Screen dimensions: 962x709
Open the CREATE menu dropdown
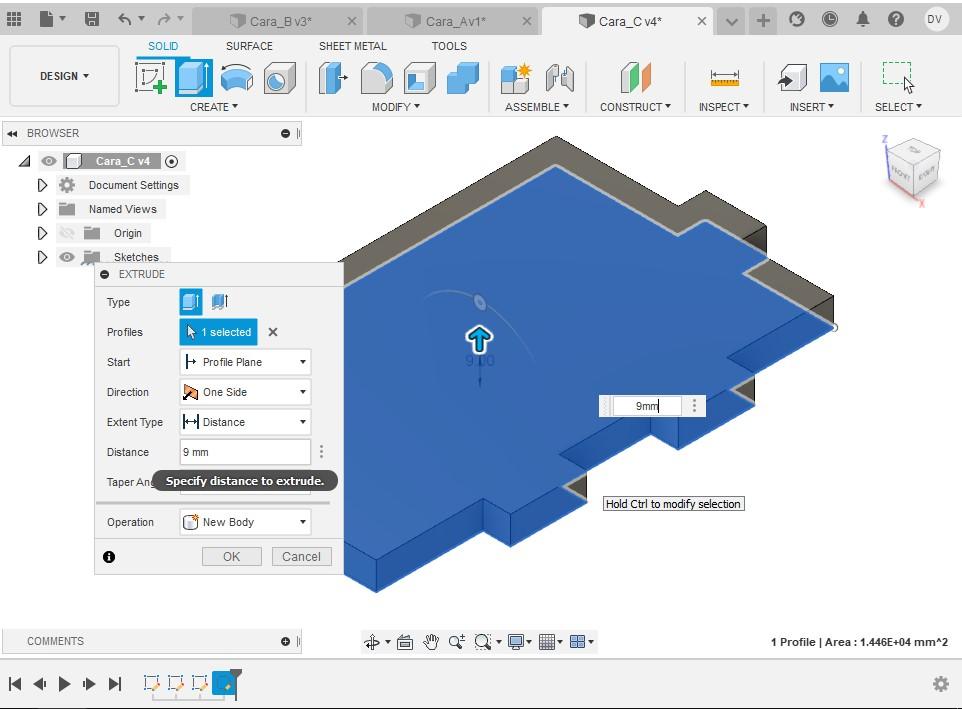click(214, 107)
